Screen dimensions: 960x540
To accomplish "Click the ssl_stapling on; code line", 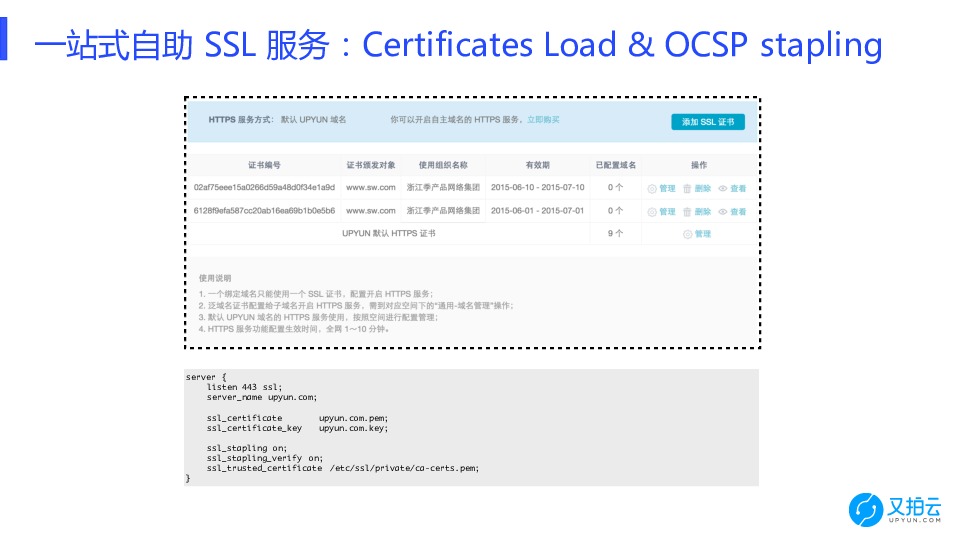I will (247, 448).
